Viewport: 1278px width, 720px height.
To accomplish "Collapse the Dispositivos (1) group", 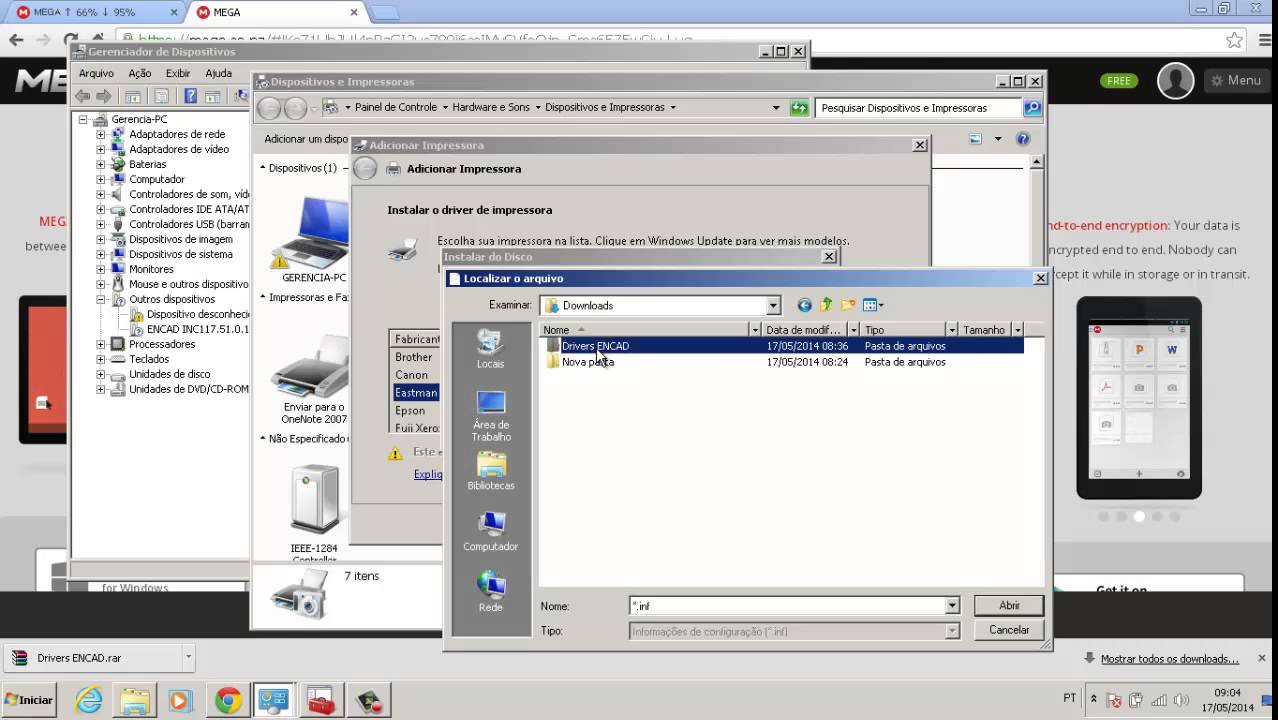I will pos(263,168).
